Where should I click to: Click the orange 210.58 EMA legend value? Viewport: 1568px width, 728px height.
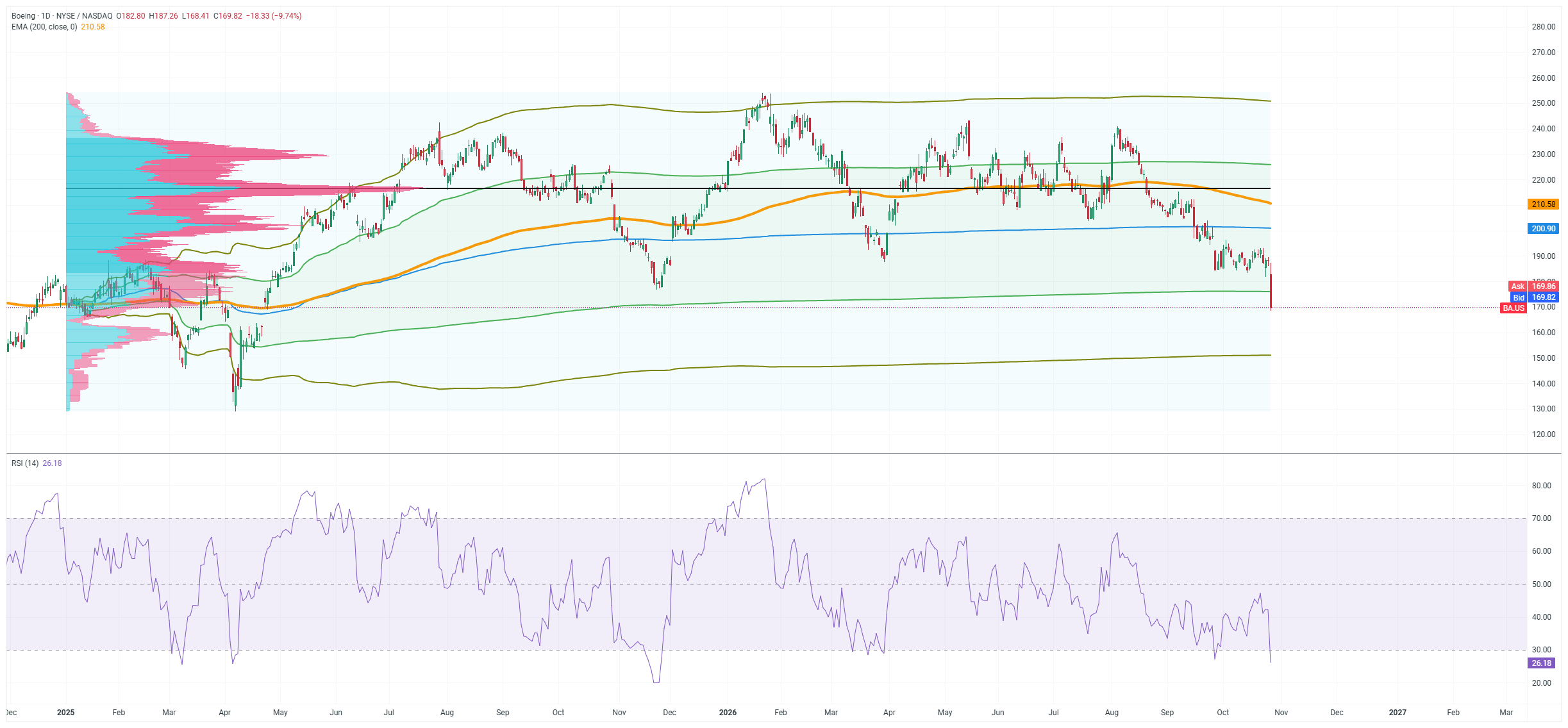(93, 27)
